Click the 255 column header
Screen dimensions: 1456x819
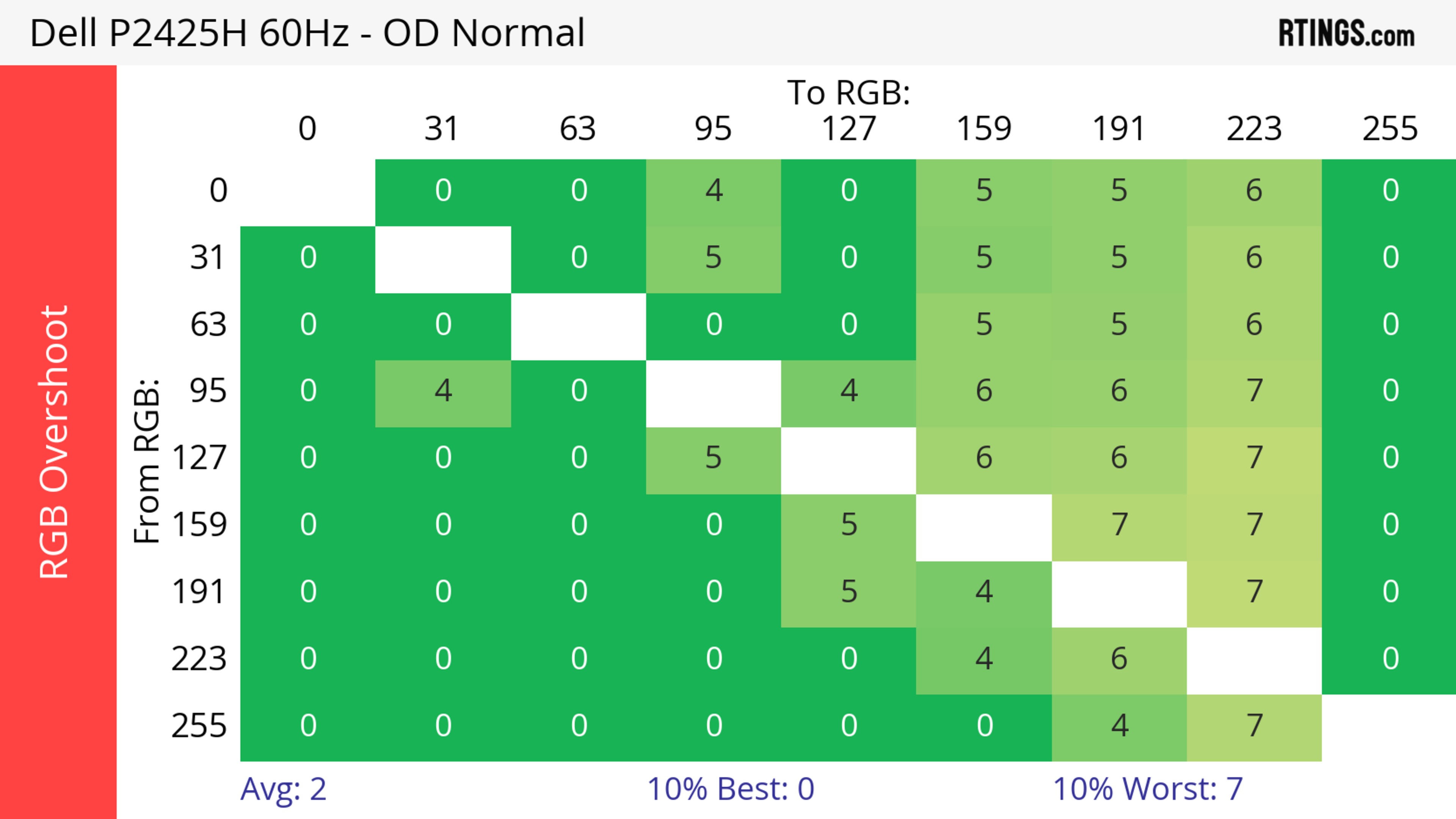point(1390,129)
